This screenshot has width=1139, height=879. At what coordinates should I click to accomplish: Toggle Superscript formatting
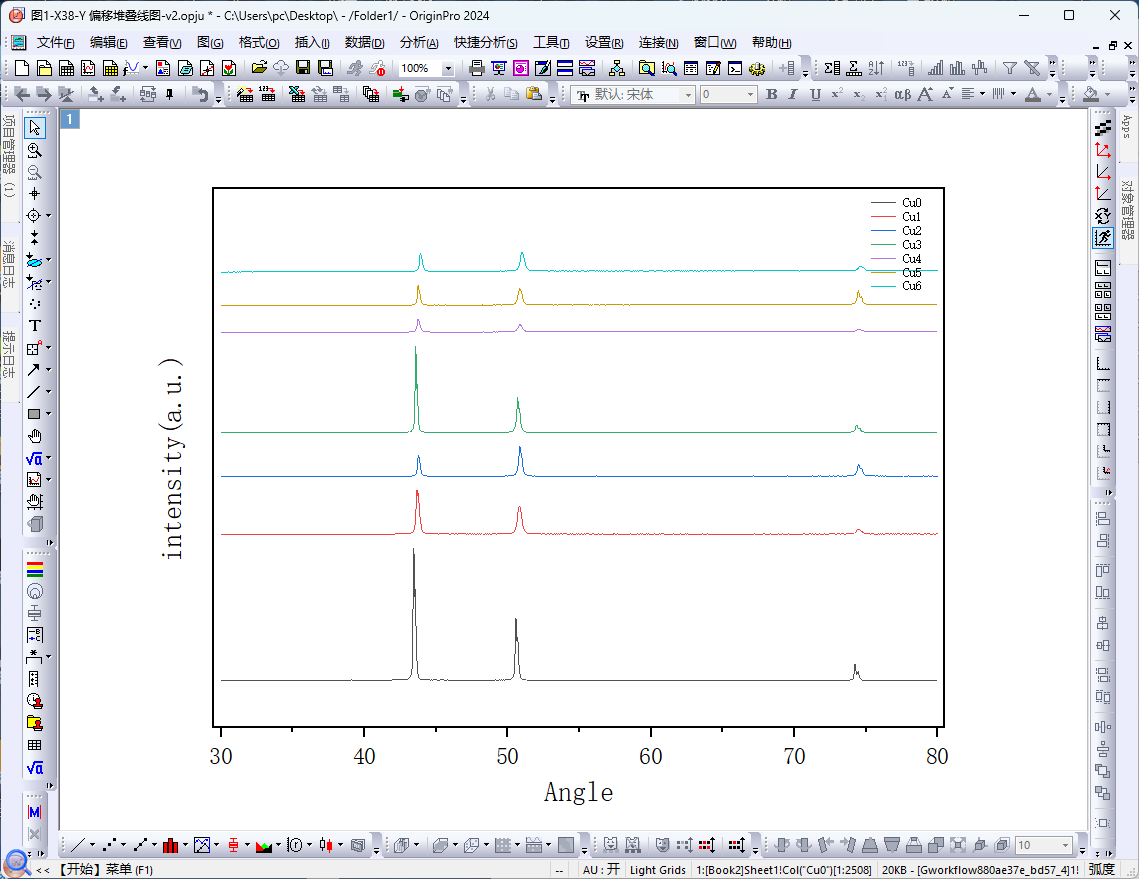coord(837,94)
